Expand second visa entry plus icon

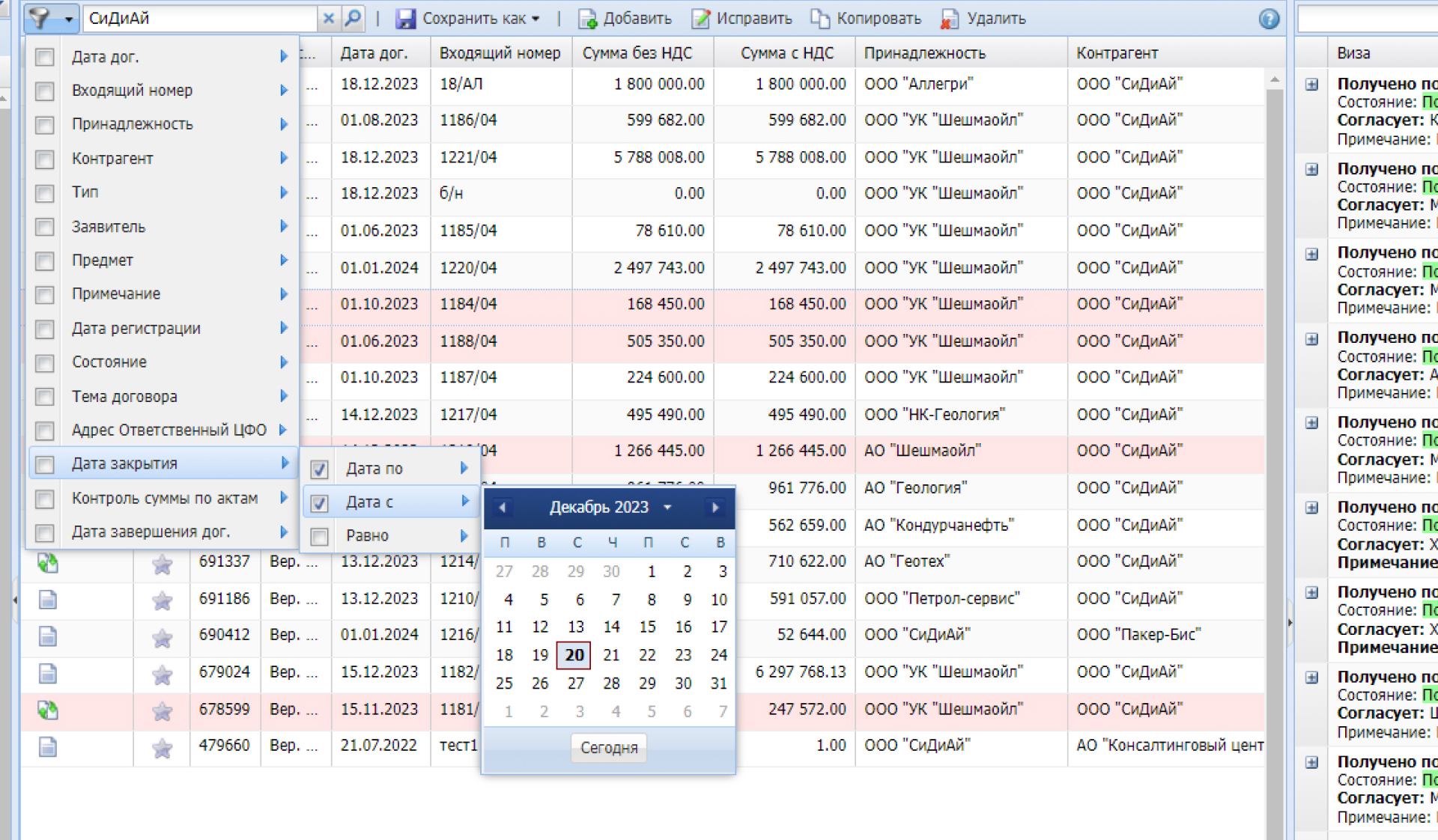point(1311,169)
